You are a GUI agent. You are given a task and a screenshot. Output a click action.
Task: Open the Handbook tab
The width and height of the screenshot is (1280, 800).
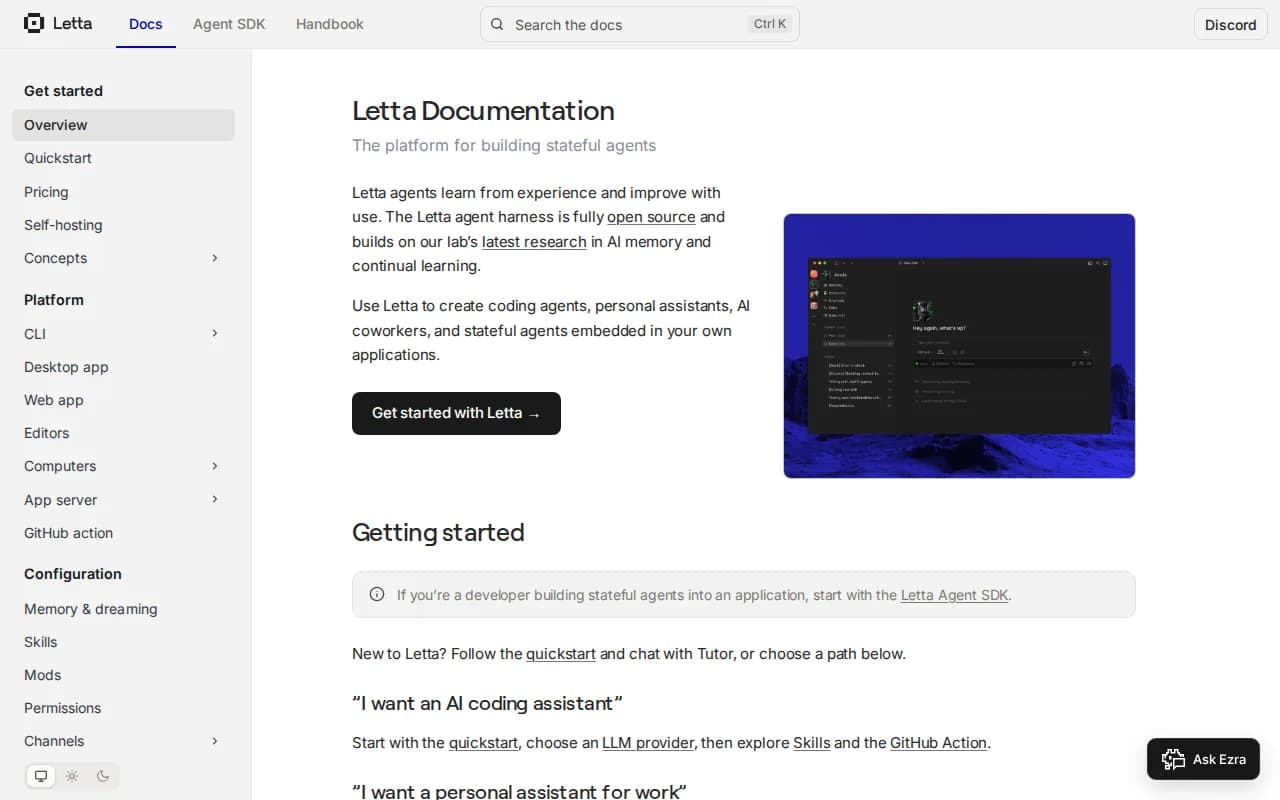(330, 24)
